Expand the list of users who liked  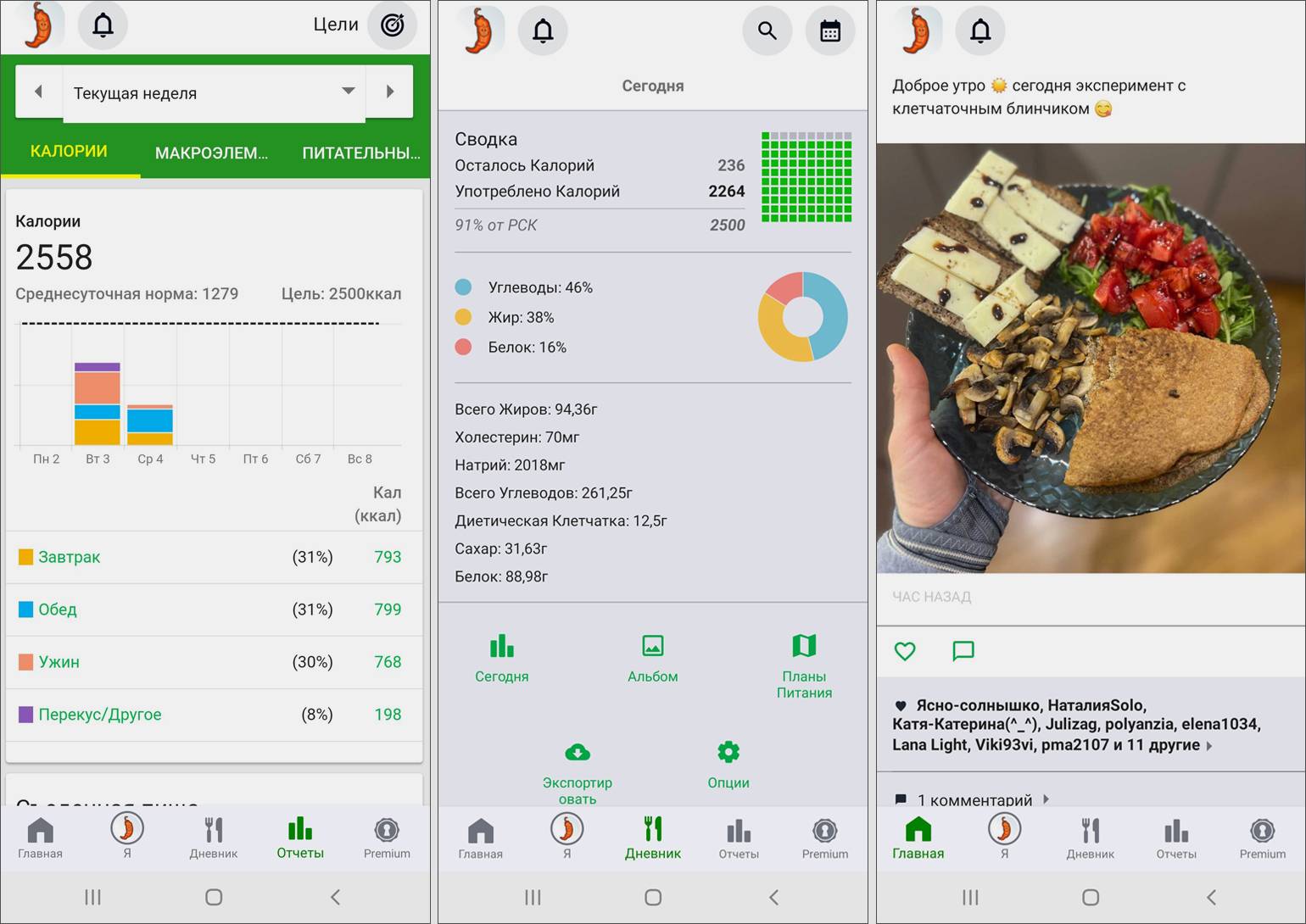tap(1209, 746)
